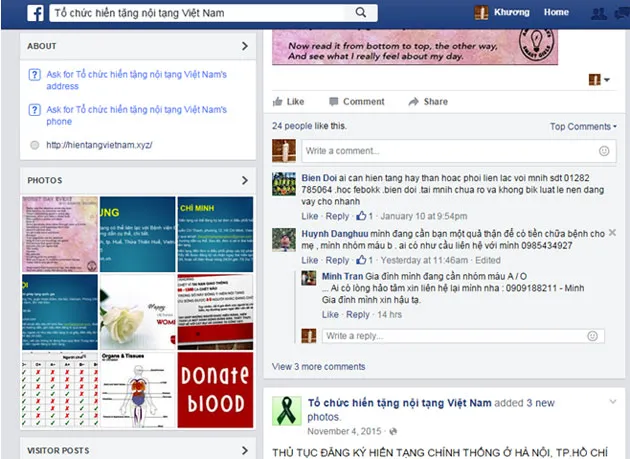Click the January 10 at 9:54pm timestamp
Image resolution: width=630 pixels, height=459 pixels.
pos(423,216)
